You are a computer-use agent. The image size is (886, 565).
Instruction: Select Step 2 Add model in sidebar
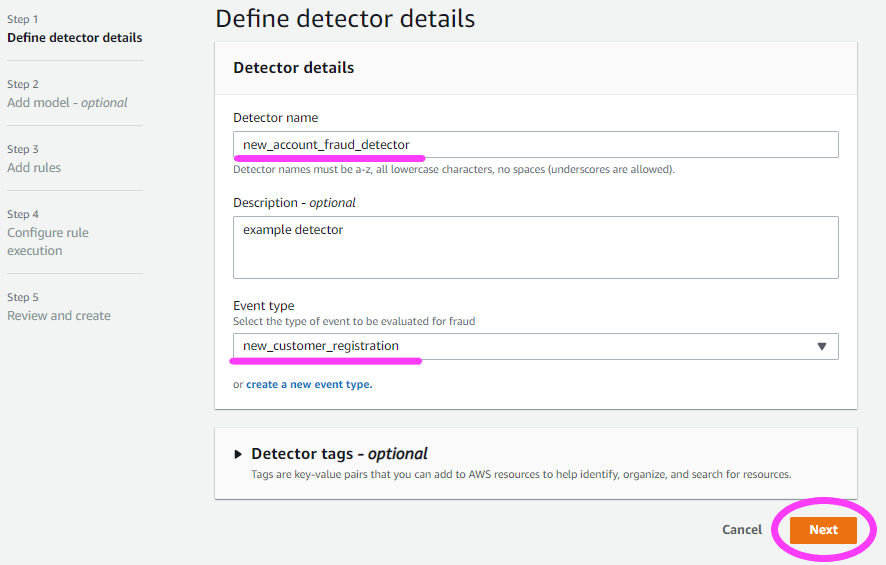(67, 102)
